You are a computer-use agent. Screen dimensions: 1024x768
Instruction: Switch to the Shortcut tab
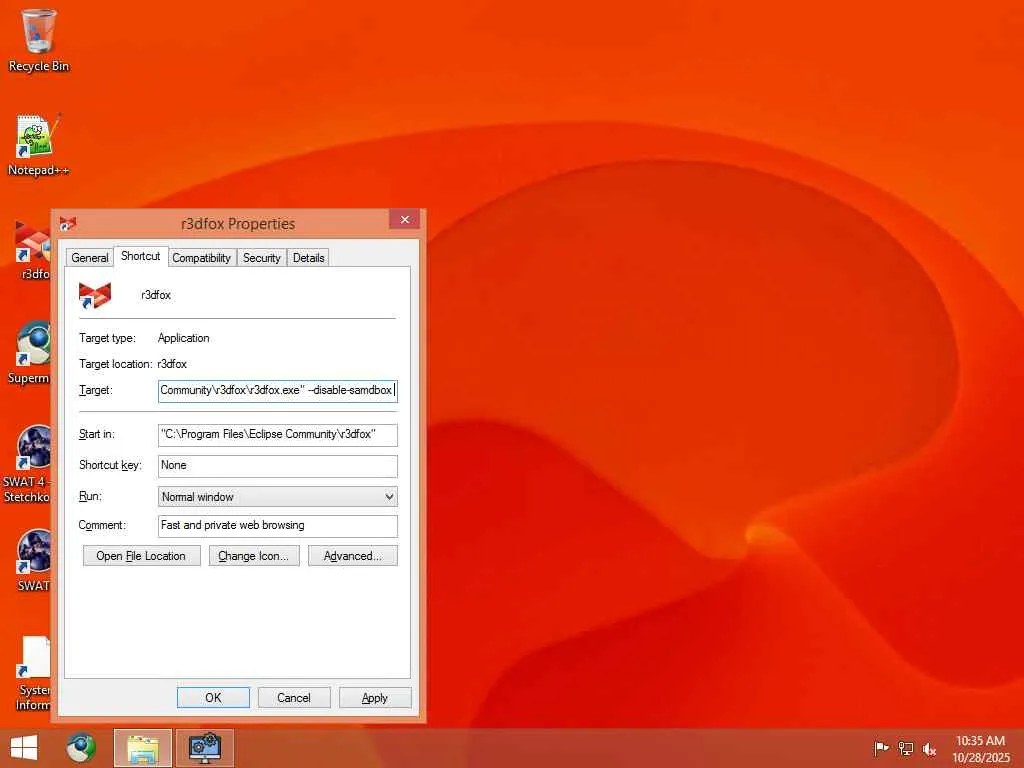(140, 256)
